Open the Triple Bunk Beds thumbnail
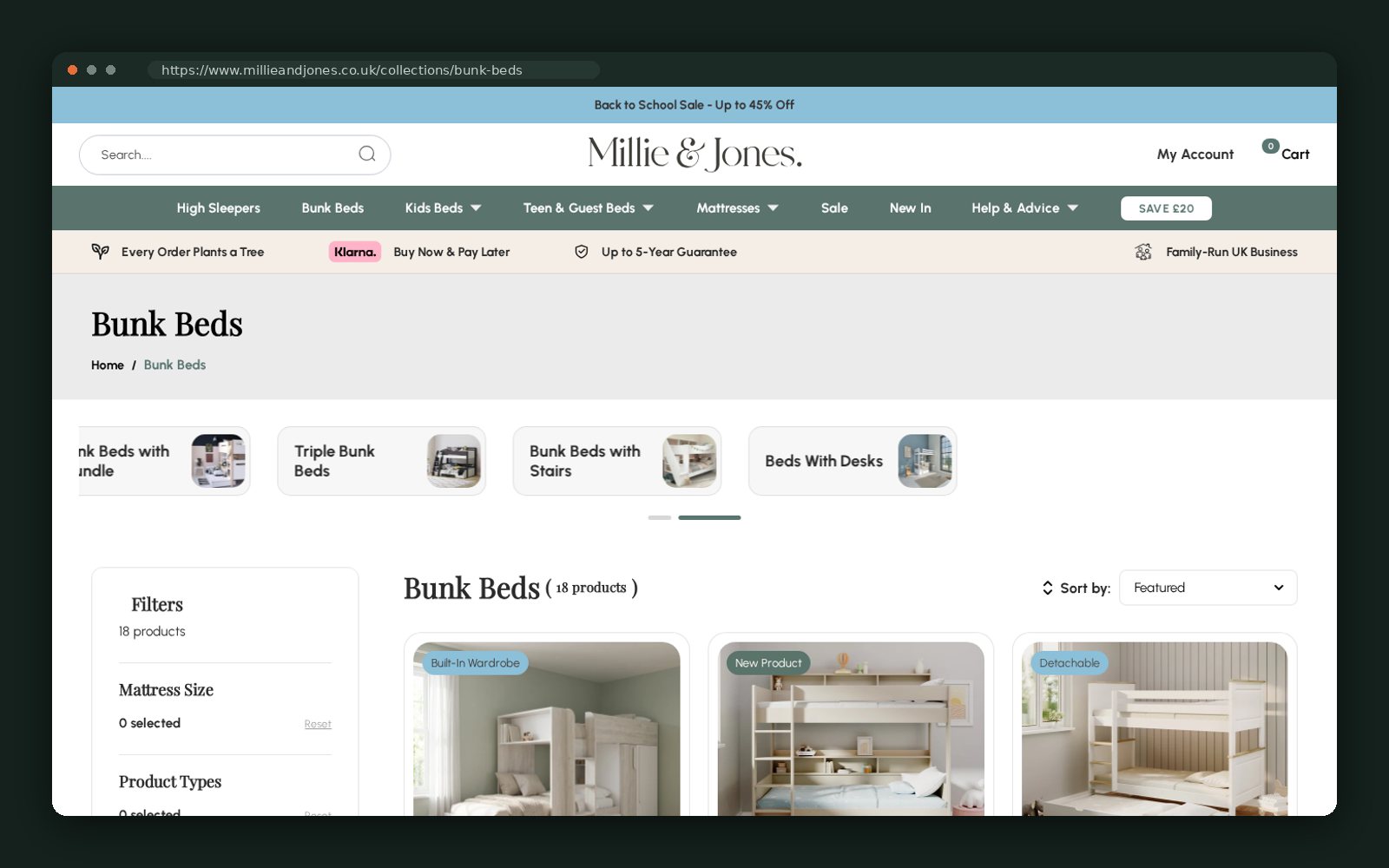Viewport: 1389px width, 868px height. (453, 461)
